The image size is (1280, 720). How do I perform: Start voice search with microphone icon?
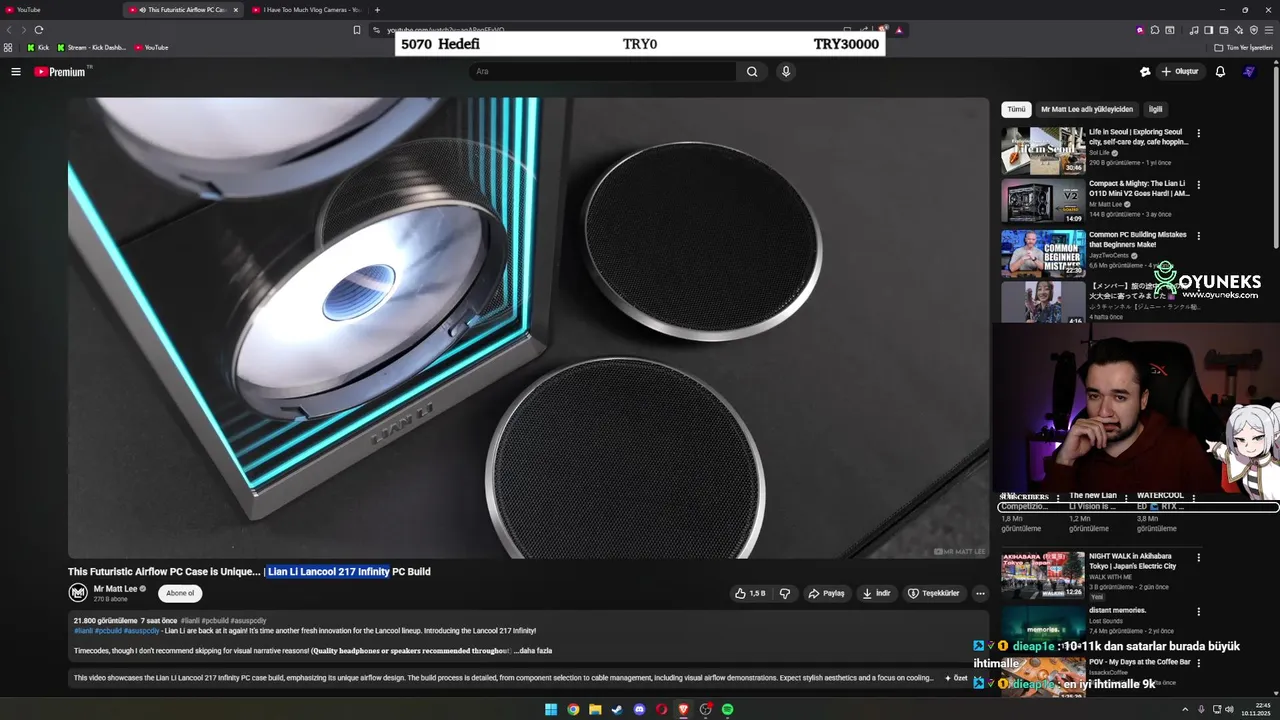[x=786, y=72]
